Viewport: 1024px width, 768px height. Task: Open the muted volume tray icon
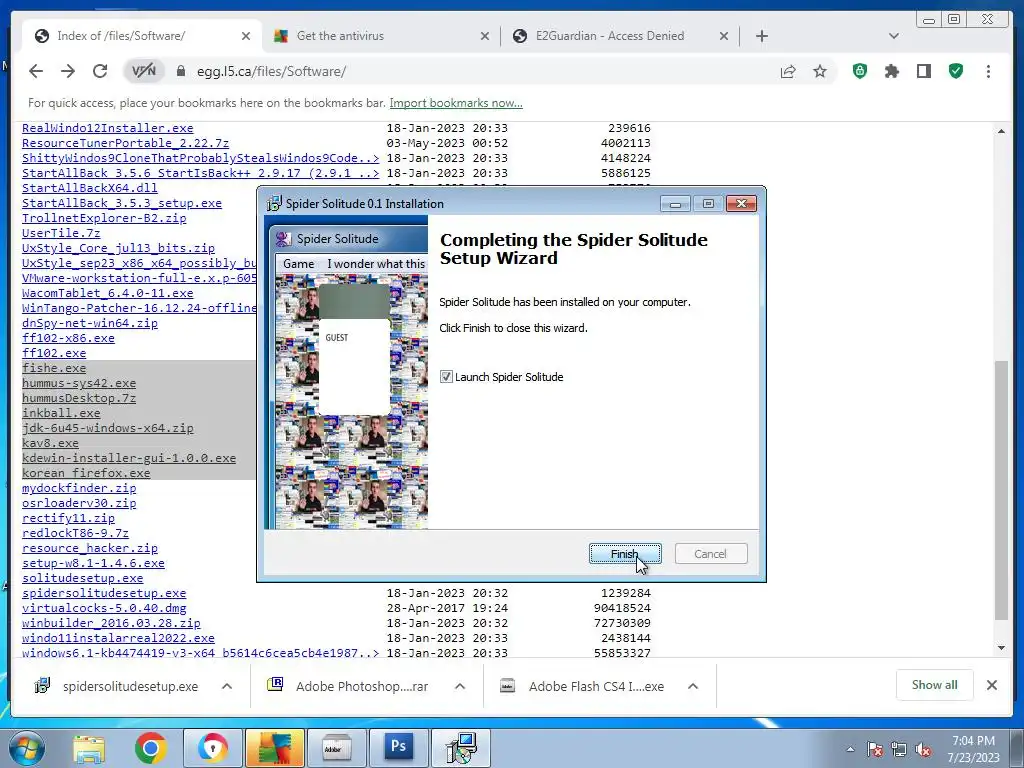coord(923,750)
